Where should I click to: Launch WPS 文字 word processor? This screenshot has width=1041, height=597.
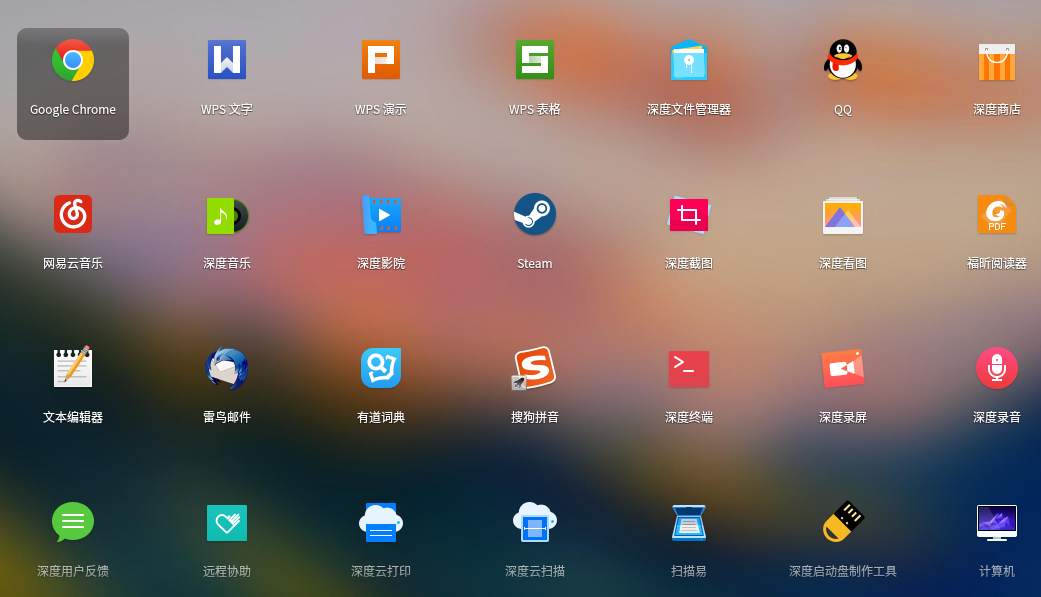tap(227, 60)
